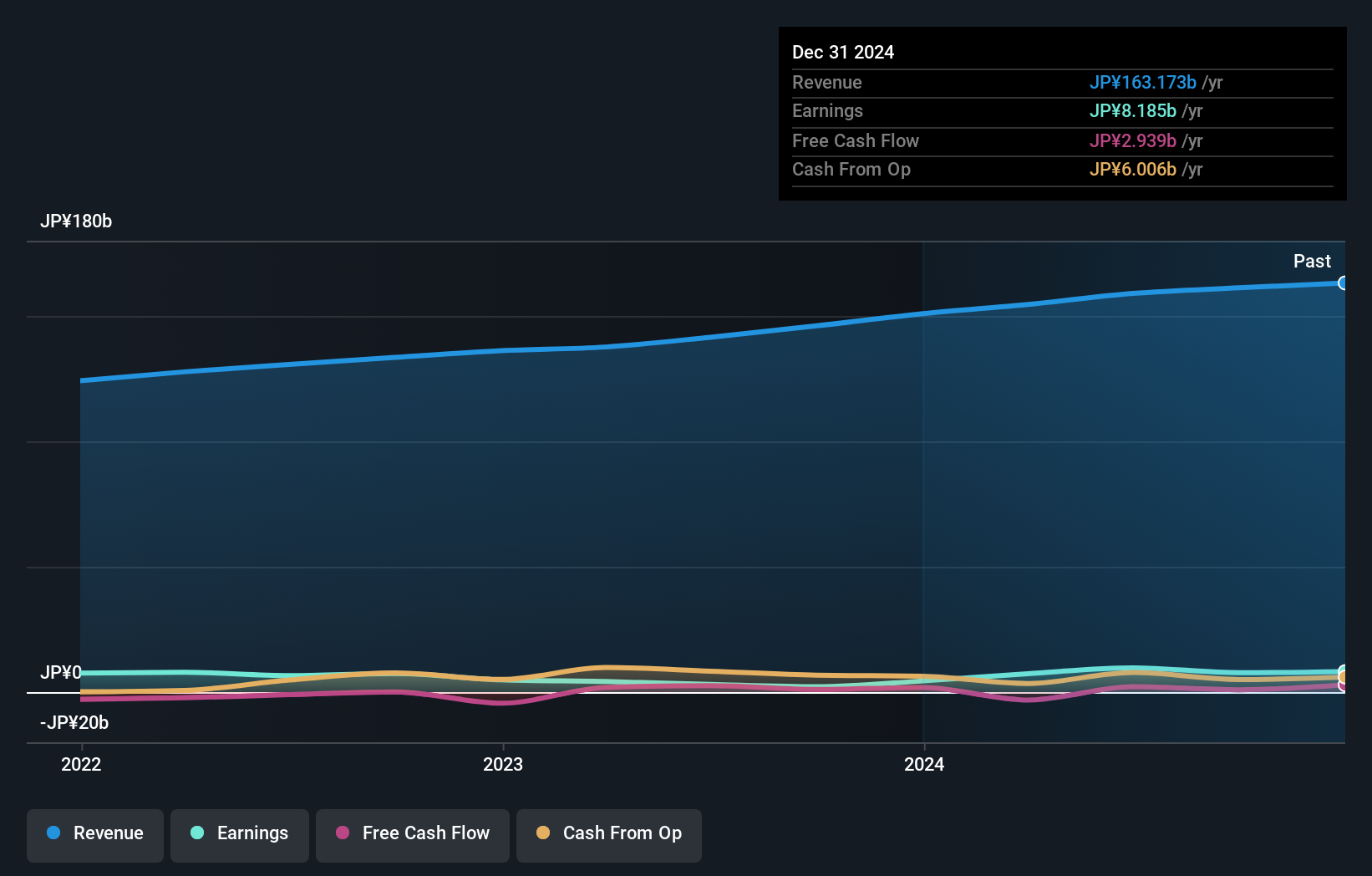Click the JP¥6.006b cash from op value
Image resolution: width=1372 pixels, height=876 pixels.
pyautogui.click(x=1132, y=169)
